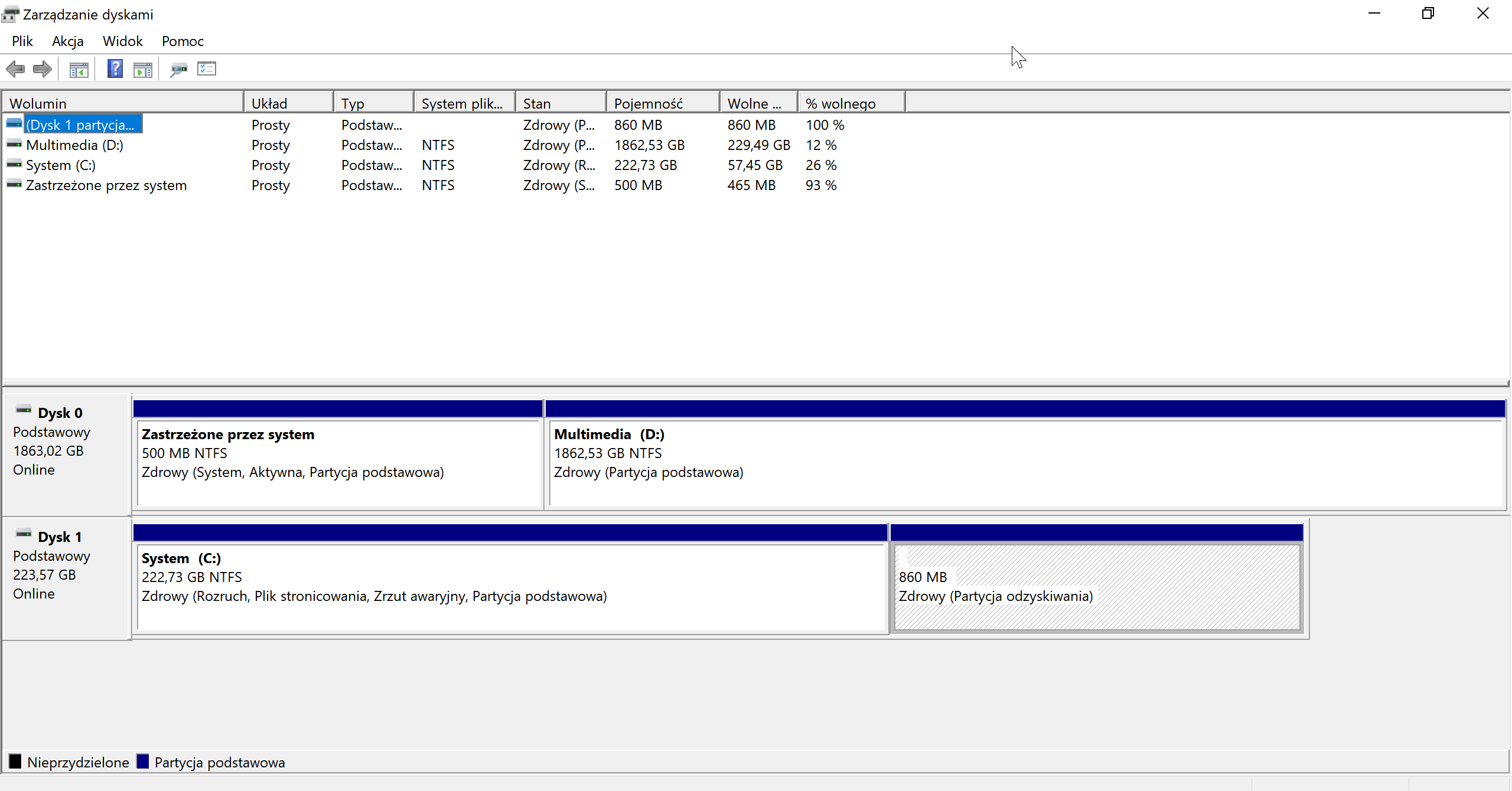Screen dimensions: 1512x791
Task: Toggle the console tree pane icon
Action: tap(79, 70)
